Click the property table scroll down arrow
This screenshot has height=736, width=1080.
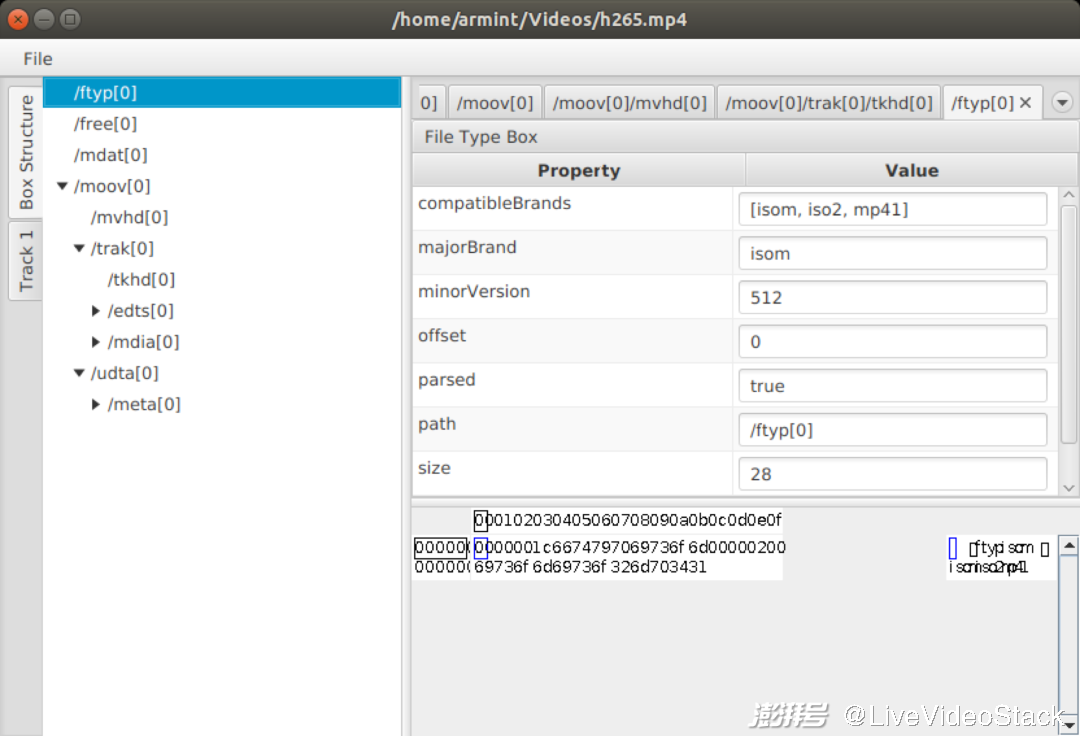click(1068, 487)
